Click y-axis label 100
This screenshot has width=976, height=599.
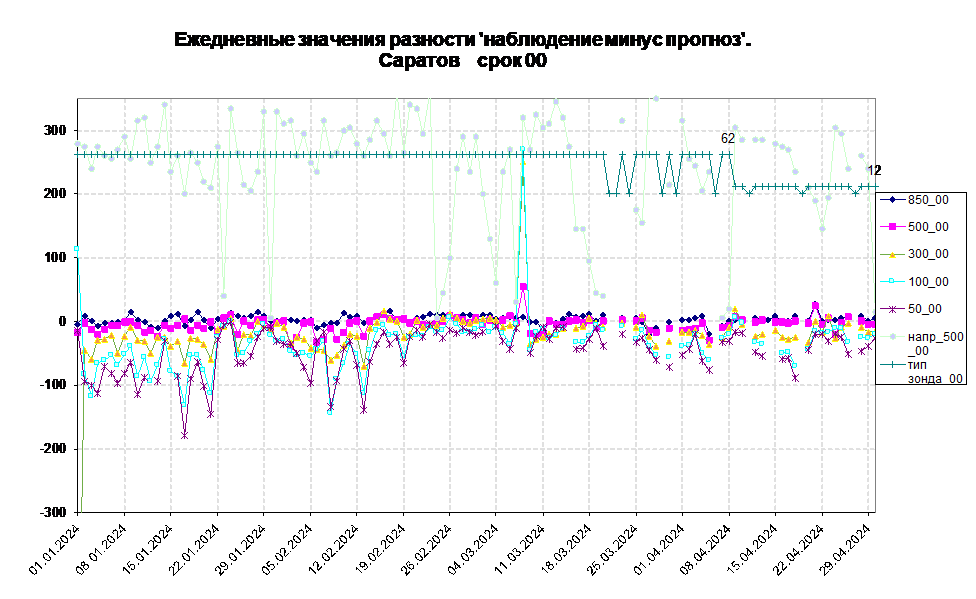54,257
